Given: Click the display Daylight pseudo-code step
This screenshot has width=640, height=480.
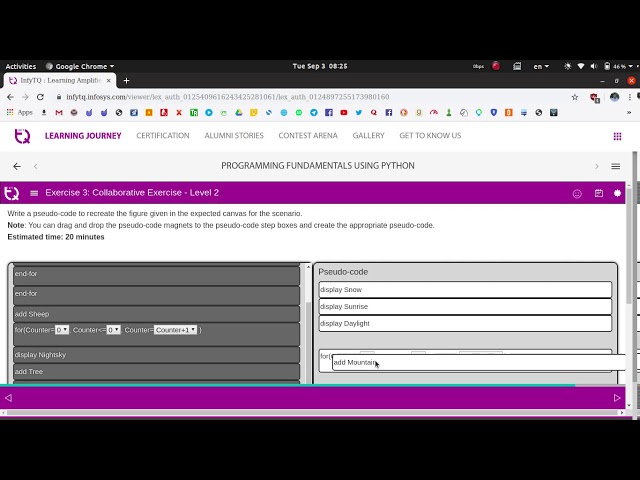Looking at the screenshot, I should click(x=465, y=324).
